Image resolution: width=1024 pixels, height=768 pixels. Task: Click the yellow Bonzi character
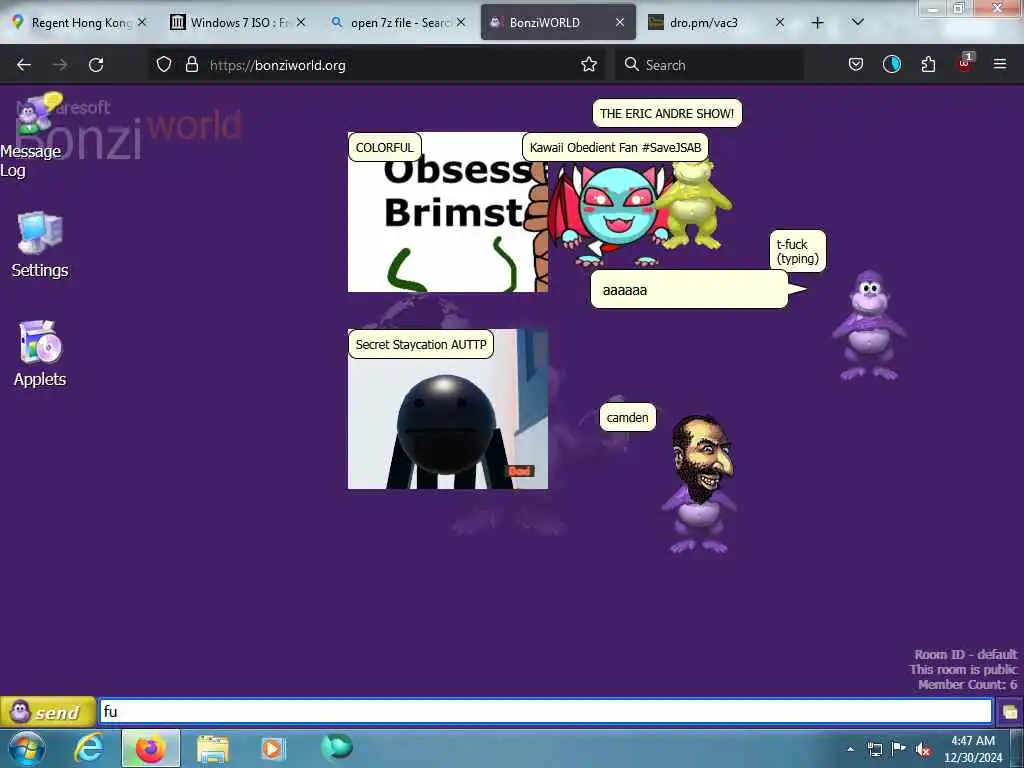[696, 204]
